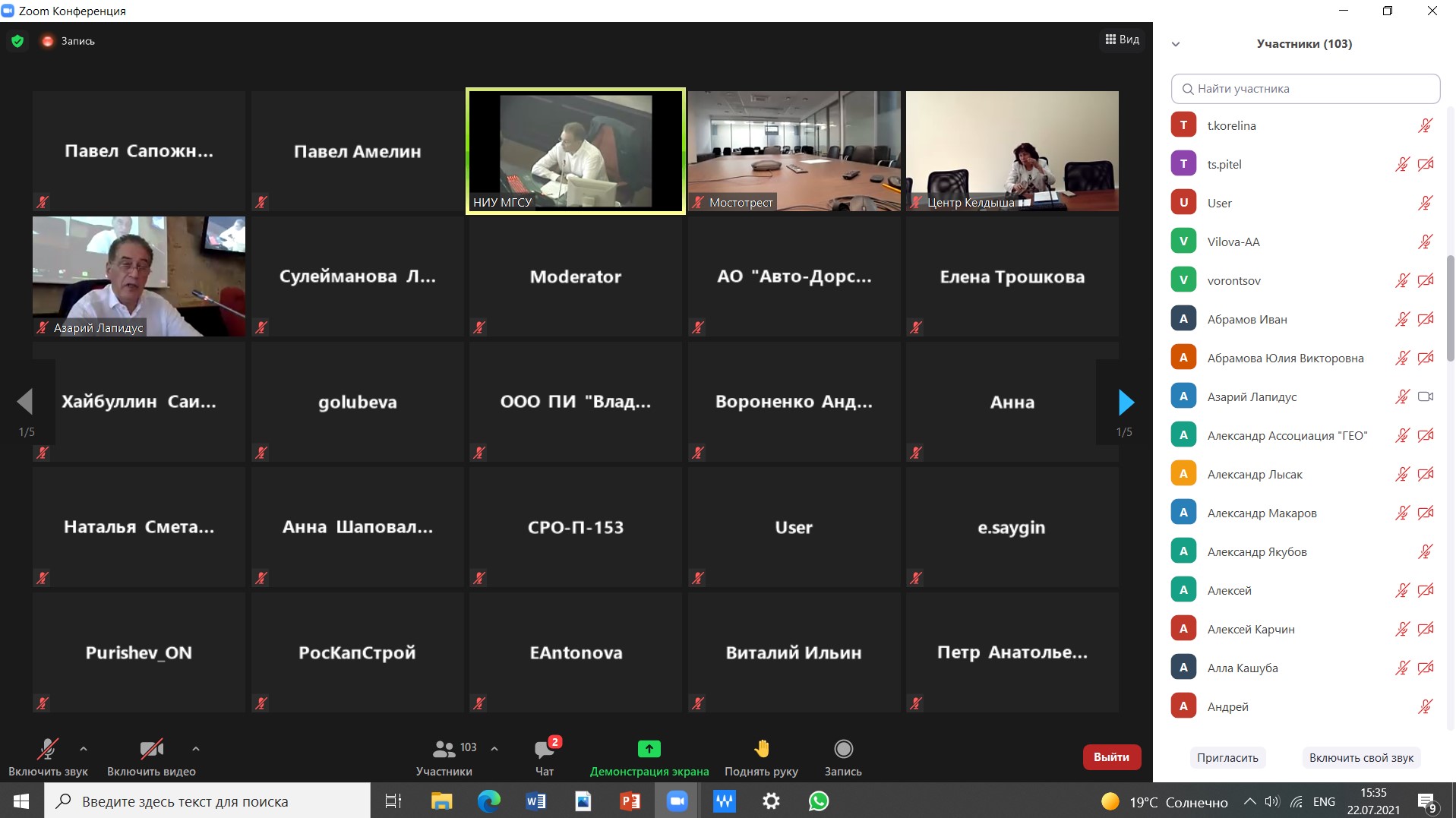This screenshot has width=1456, height=818.
Task: Select Александр Ассоциация "ГЕО" list row
Action: point(1305,435)
